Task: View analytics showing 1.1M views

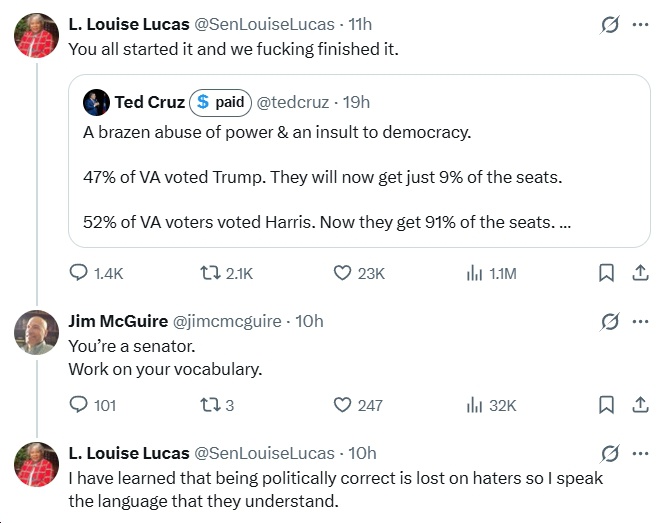Action: (476, 273)
